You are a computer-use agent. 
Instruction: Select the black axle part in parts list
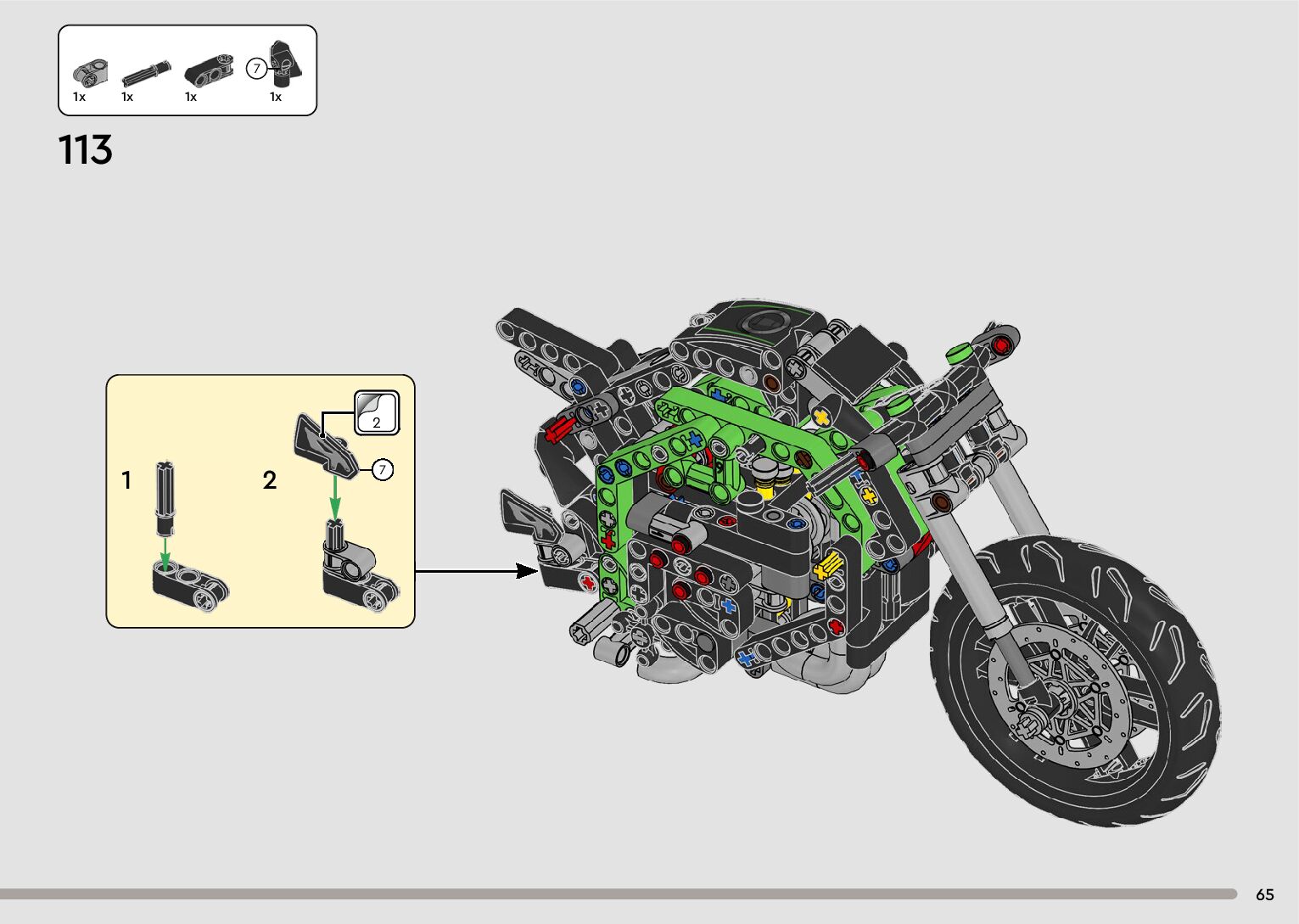145,74
